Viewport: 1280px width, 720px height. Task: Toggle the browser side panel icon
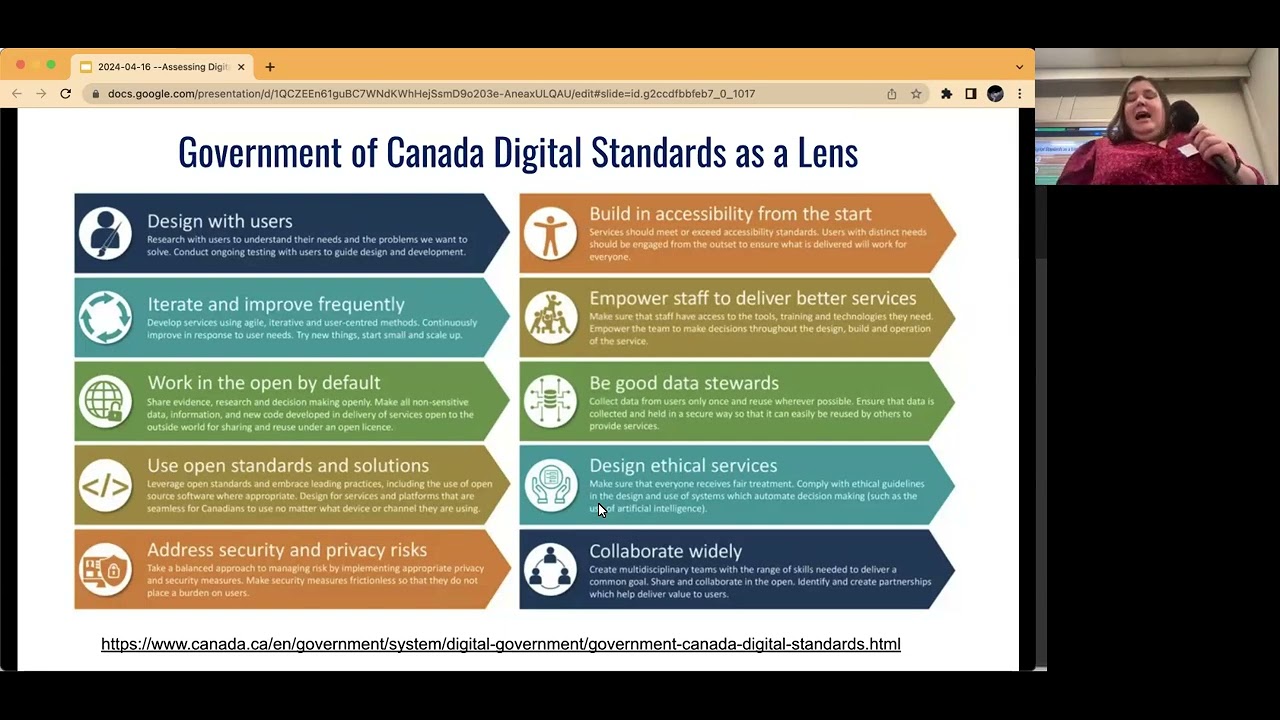click(x=970, y=94)
